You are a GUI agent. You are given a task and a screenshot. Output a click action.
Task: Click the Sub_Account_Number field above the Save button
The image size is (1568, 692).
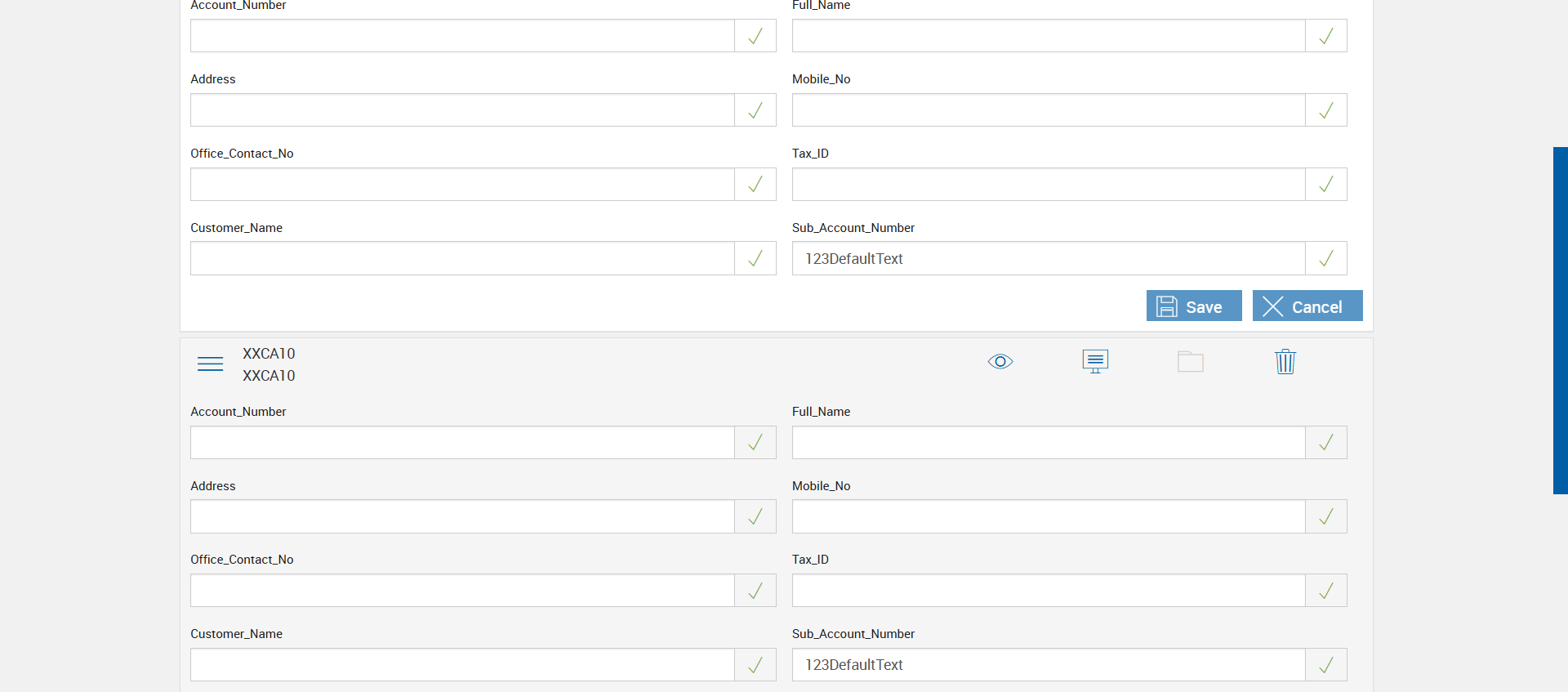pyautogui.click(x=1048, y=258)
